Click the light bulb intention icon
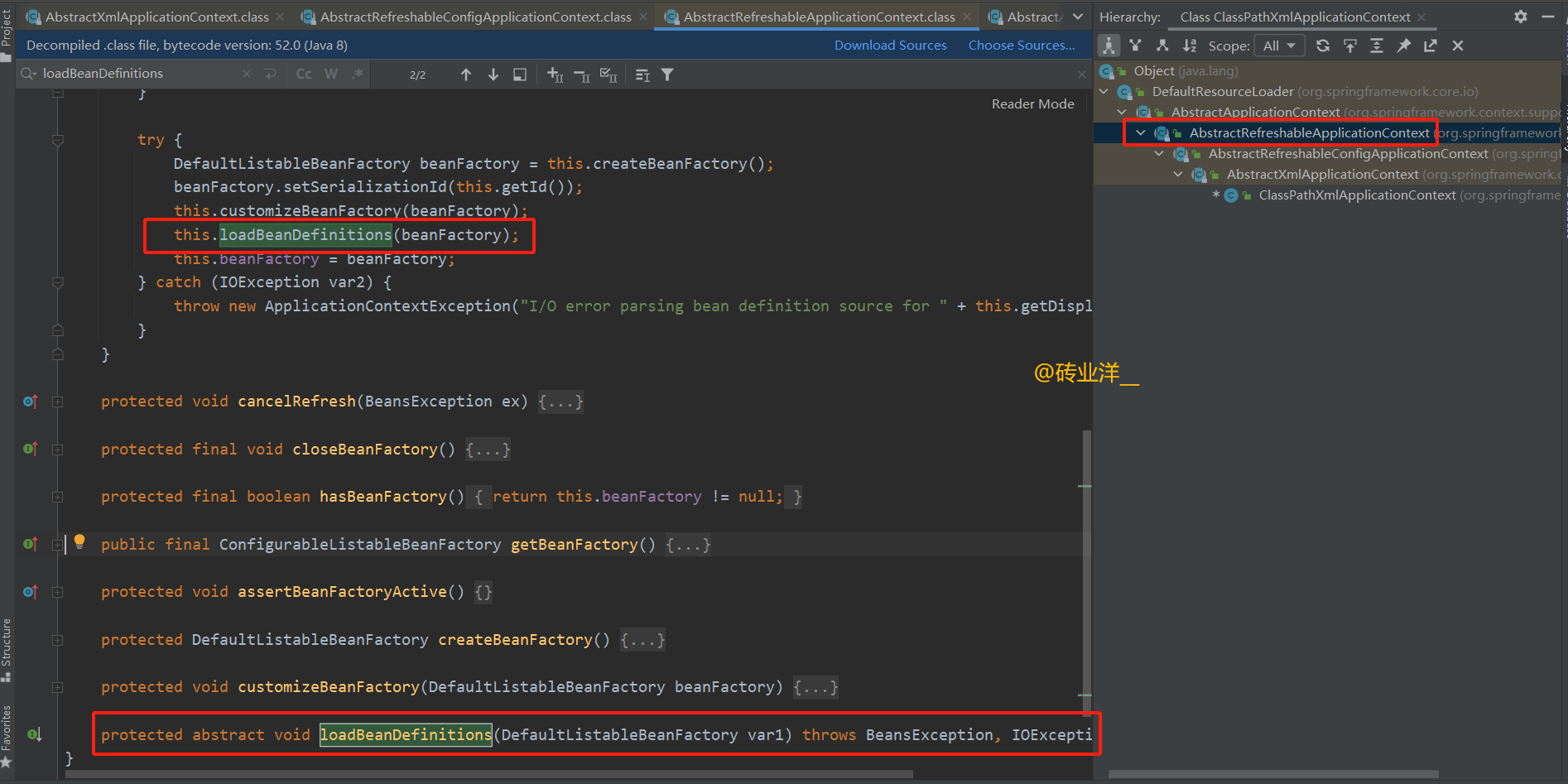The width and height of the screenshot is (1568, 784). (x=79, y=541)
